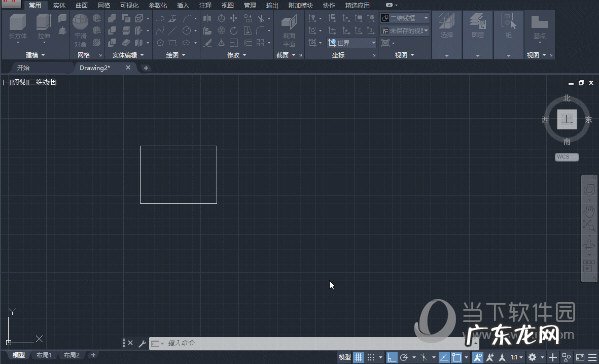Viewport: 599px width, 364px height.
Task: Toggle the grid display in status bar
Action: click(358, 358)
